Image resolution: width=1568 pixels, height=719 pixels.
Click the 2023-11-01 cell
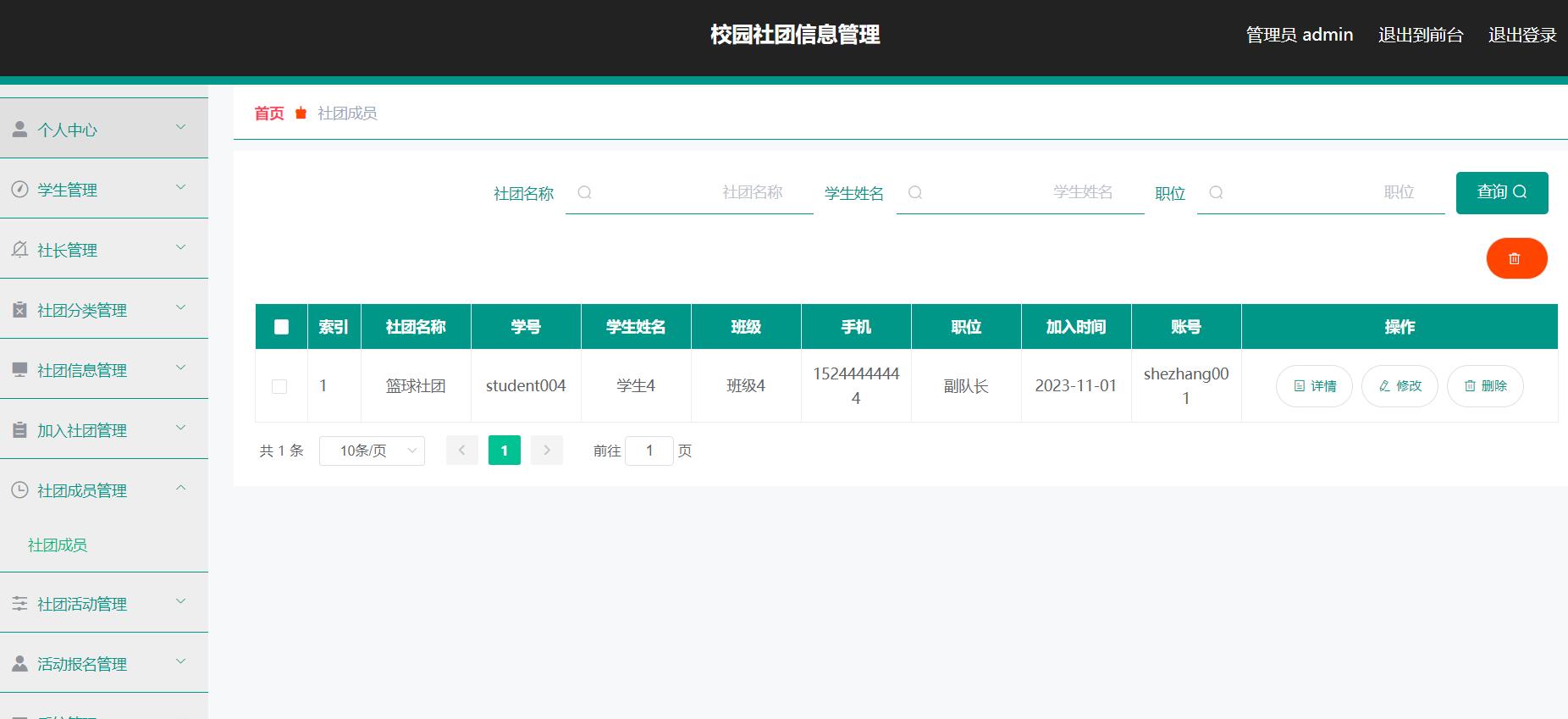point(1076,386)
